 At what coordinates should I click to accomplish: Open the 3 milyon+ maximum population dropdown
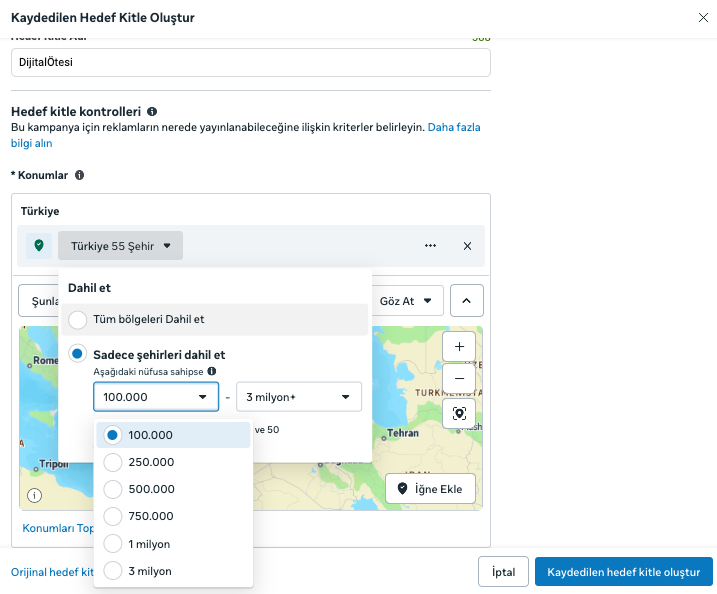pos(298,397)
